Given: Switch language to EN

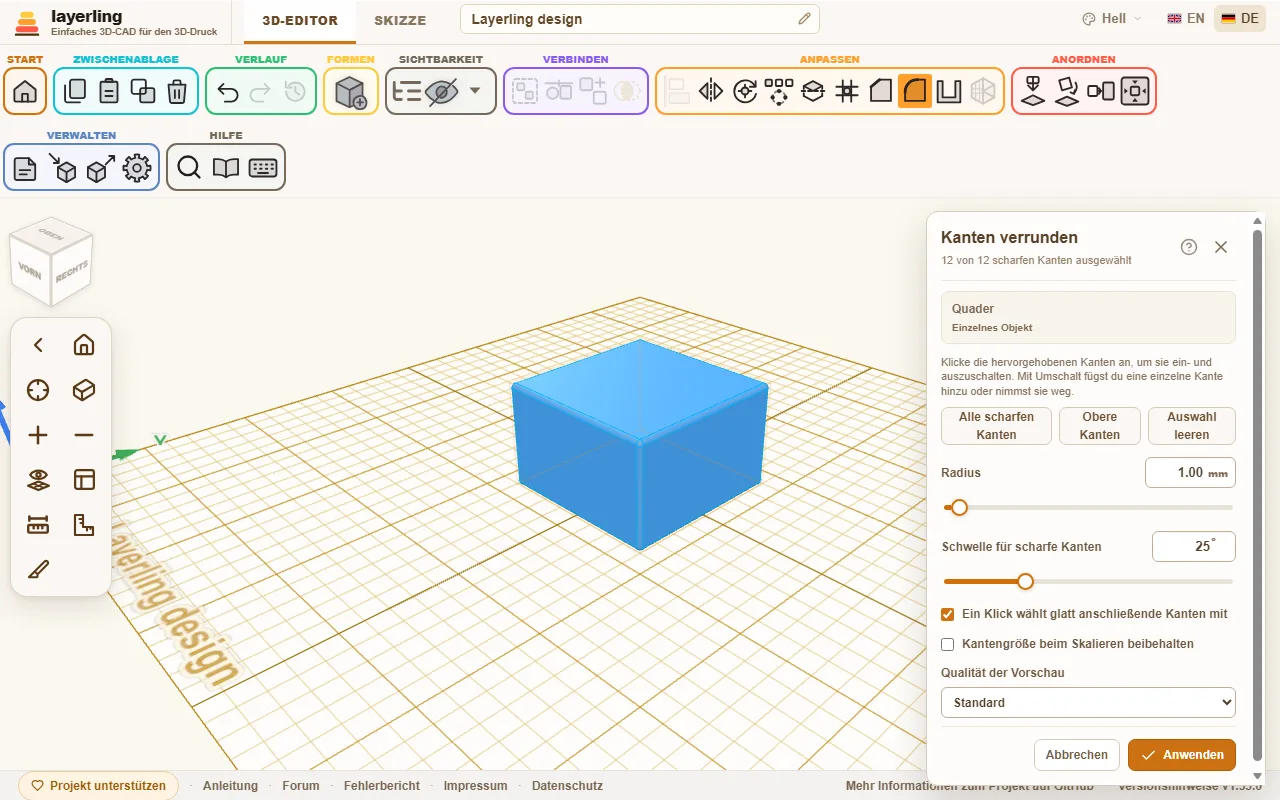Looking at the screenshot, I should tap(1186, 19).
